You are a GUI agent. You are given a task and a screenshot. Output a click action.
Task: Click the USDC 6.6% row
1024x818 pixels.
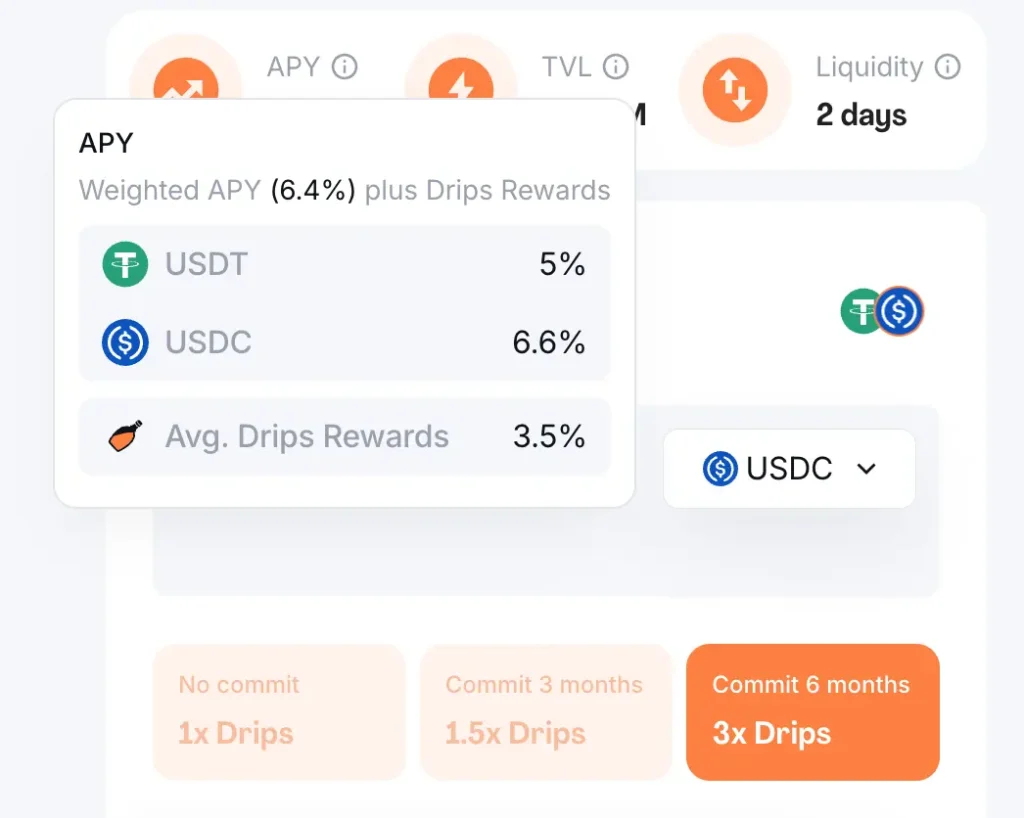tap(344, 342)
